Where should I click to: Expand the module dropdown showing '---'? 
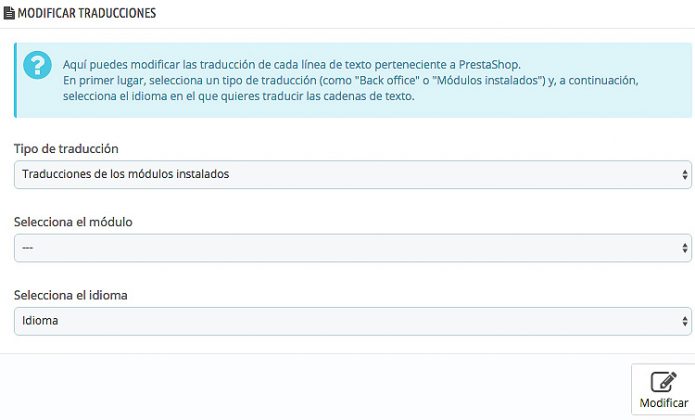coord(350,247)
